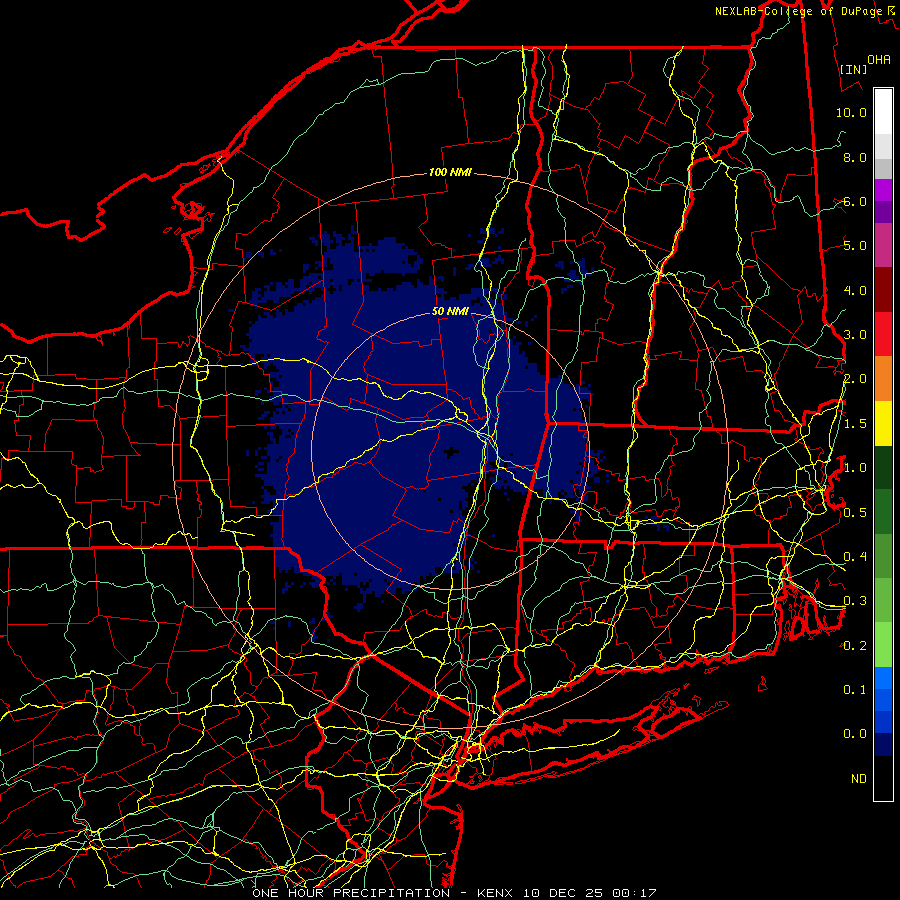Click the light green 0.2 inch legend swatch

click(x=883, y=645)
